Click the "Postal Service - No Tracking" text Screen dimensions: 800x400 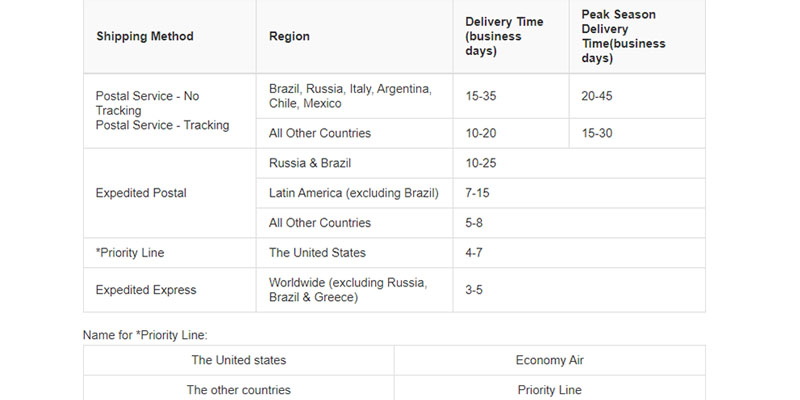pos(147,103)
